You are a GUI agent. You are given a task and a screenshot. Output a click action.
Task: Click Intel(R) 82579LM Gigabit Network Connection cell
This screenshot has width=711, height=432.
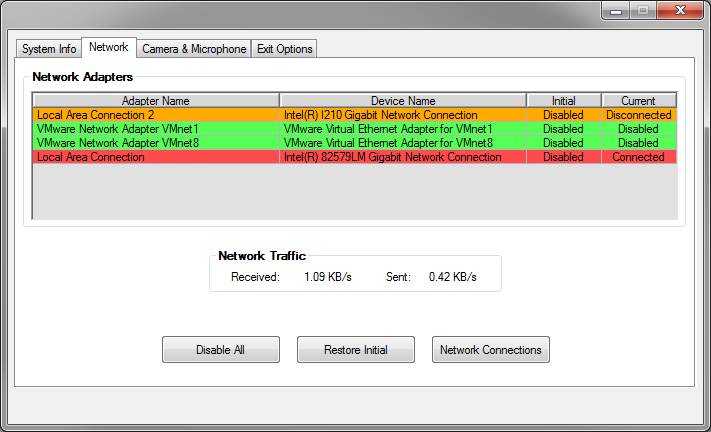403,157
